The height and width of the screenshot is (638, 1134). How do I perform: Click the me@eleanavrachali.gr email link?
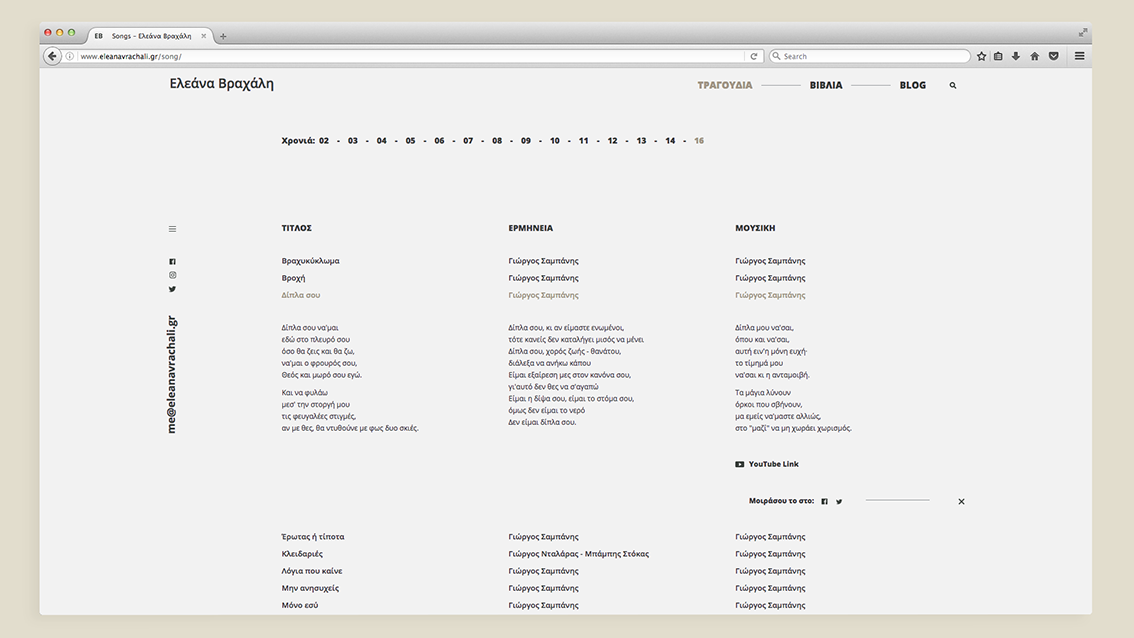click(x=172, y=374)
